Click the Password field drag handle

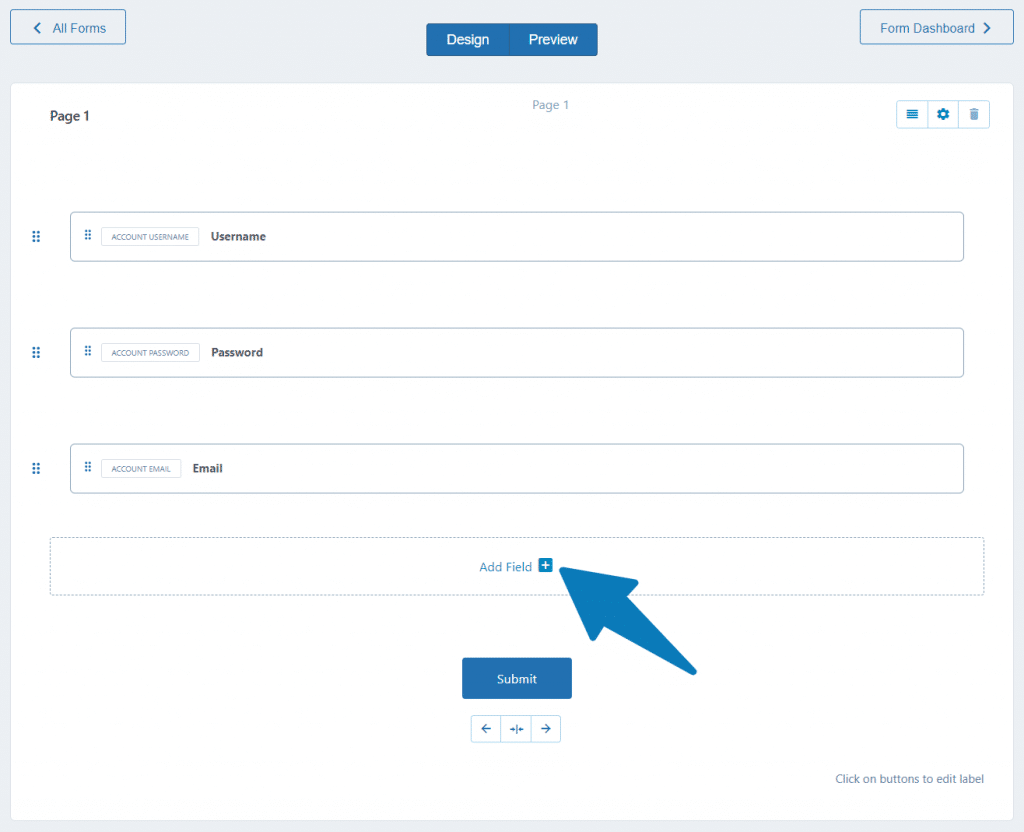tap(87, 351)
